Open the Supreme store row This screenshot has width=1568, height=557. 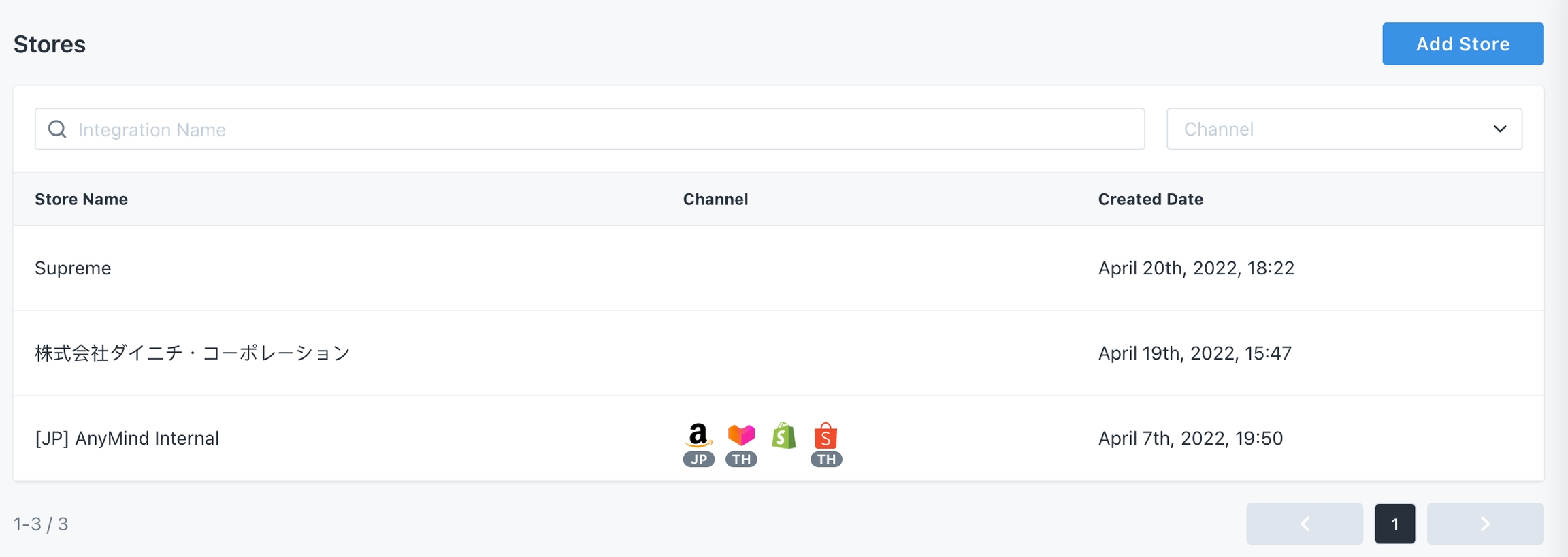73,268
